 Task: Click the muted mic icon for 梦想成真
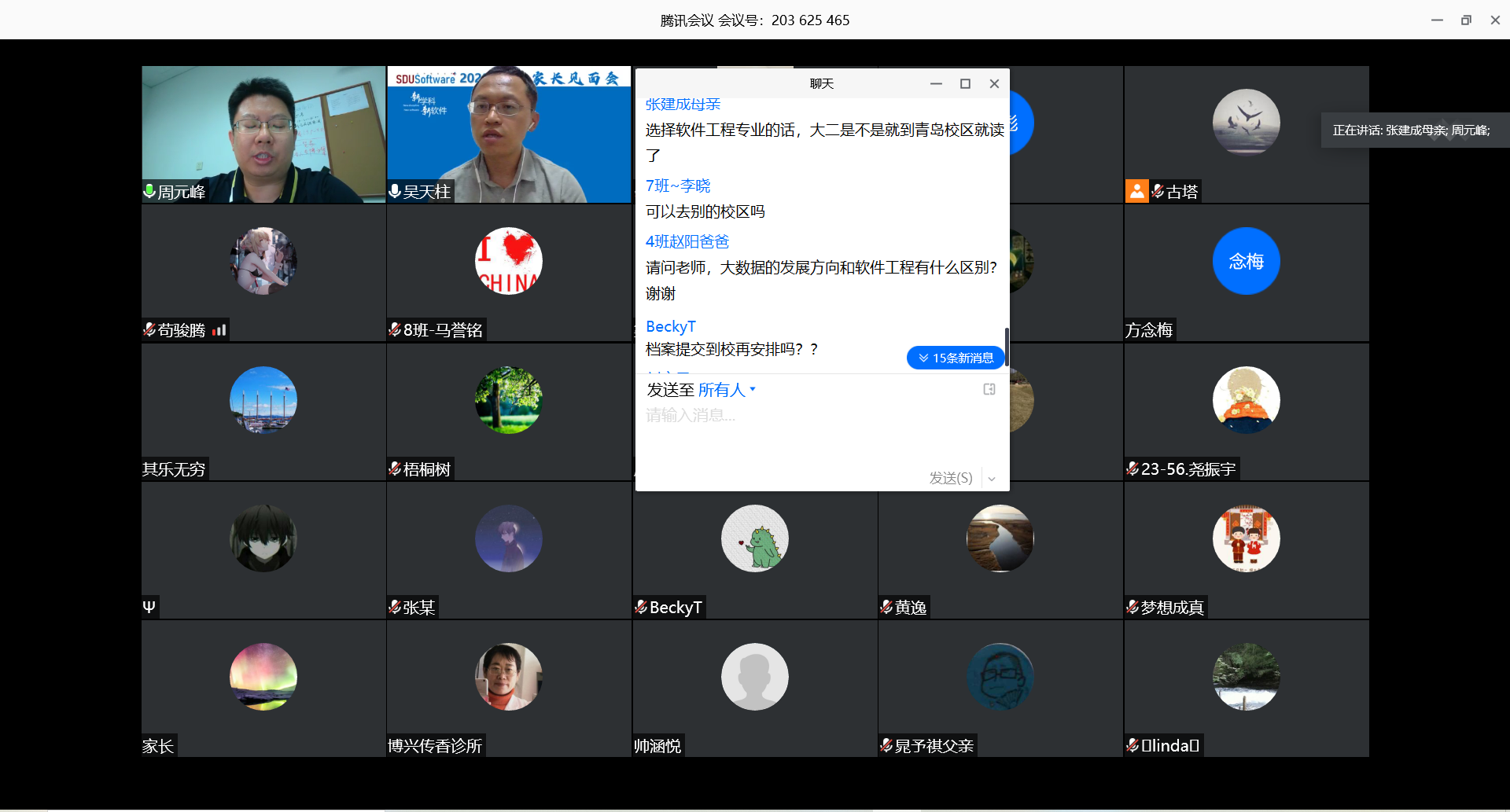[x=1132, y=607]
